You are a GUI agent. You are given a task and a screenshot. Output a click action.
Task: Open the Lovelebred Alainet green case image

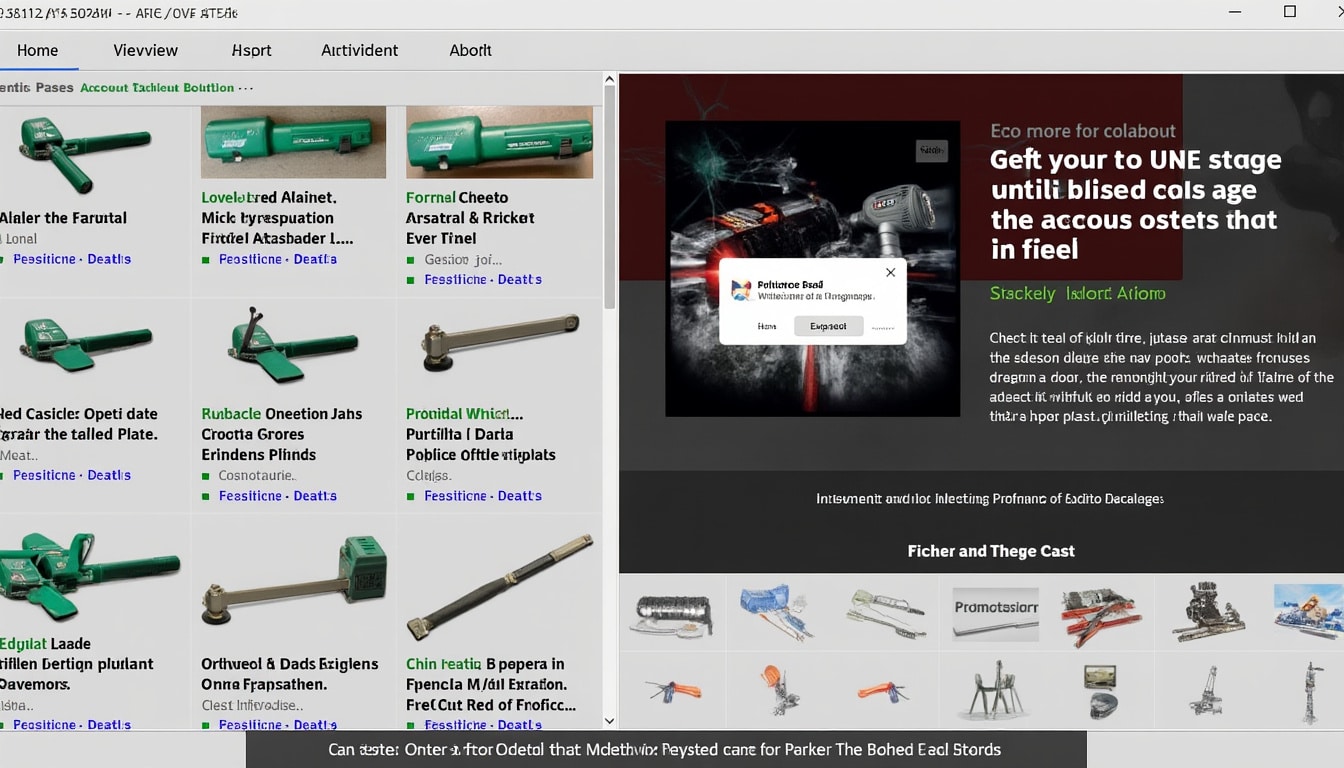click(293, 143)
